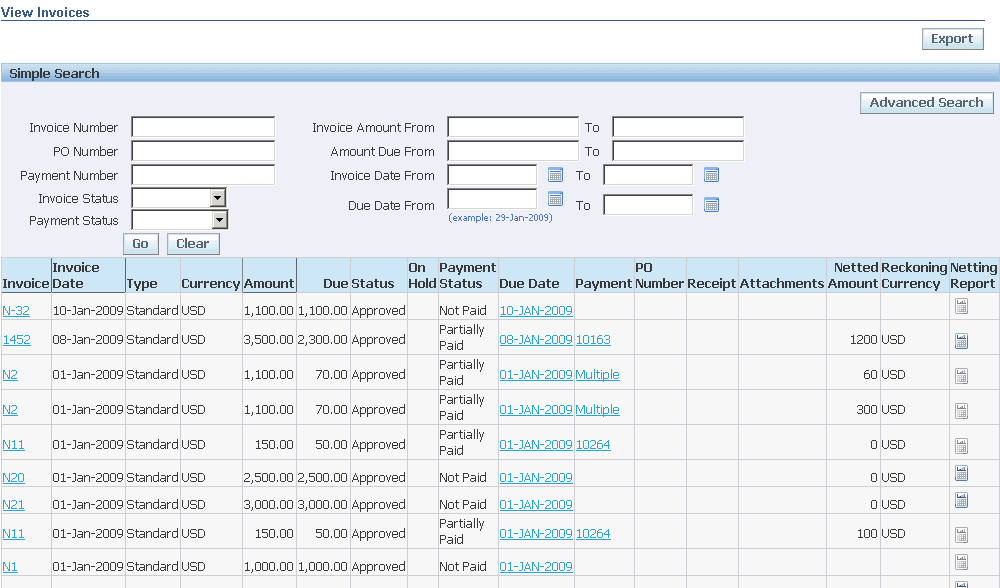Image resolution: width=1000 pixels, height=588 pixels.
Task: Click the Amount Due To field
Action: (678, 151)
